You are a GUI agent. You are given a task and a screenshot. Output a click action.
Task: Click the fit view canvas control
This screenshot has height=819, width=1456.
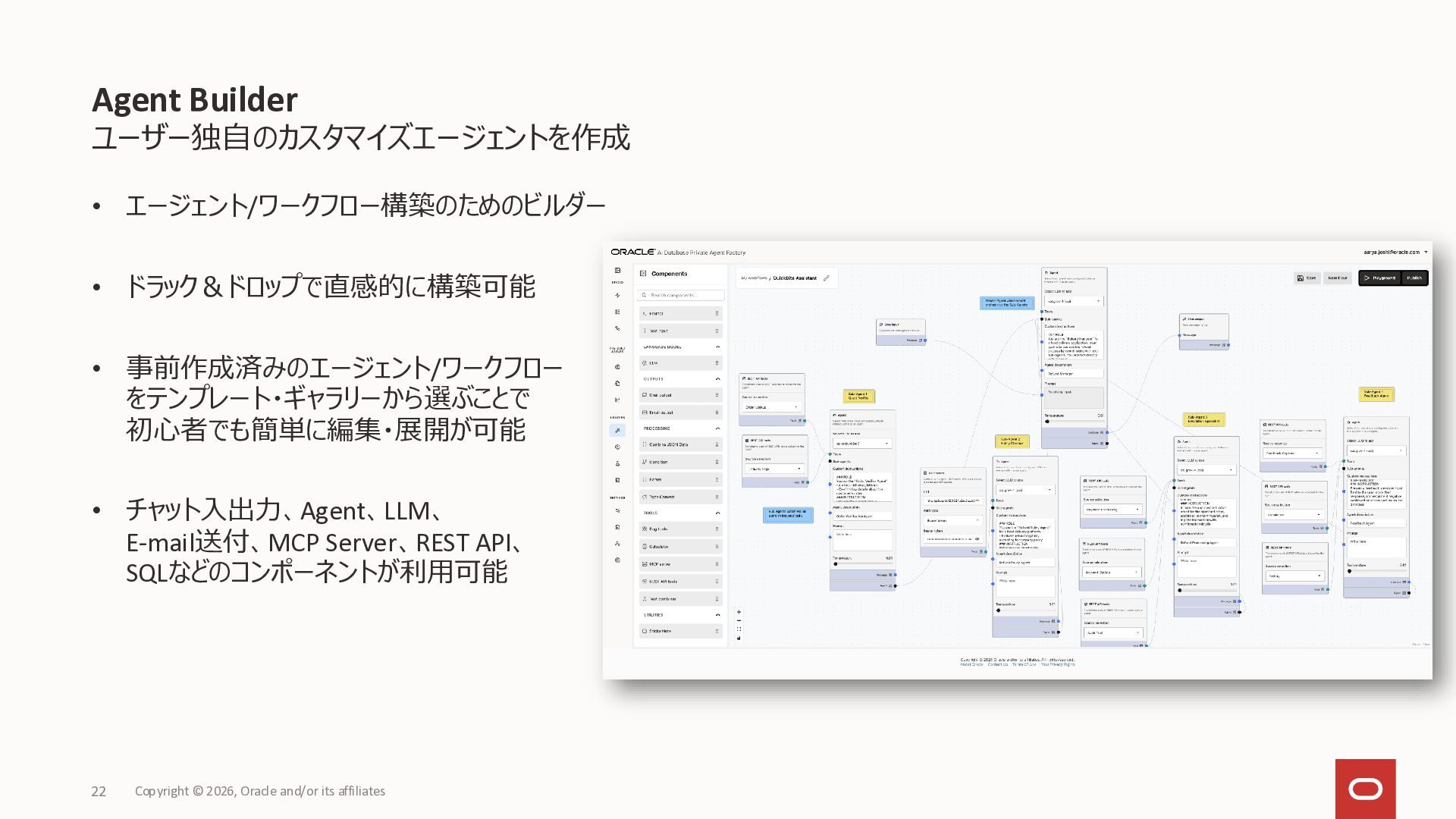click(x=739, y=629)
